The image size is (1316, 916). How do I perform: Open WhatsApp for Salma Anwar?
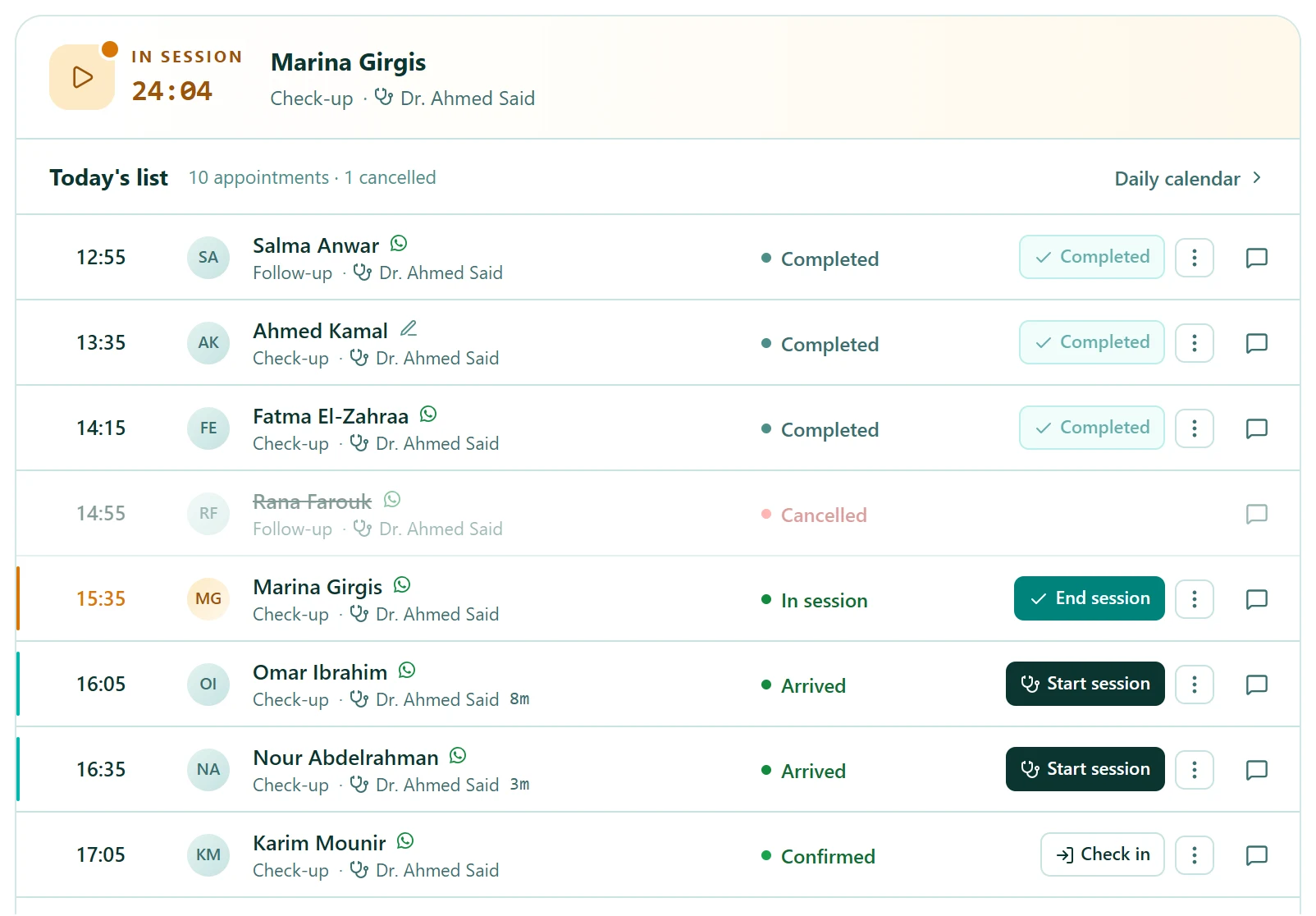pyautogui.click(x=399, y=244)
